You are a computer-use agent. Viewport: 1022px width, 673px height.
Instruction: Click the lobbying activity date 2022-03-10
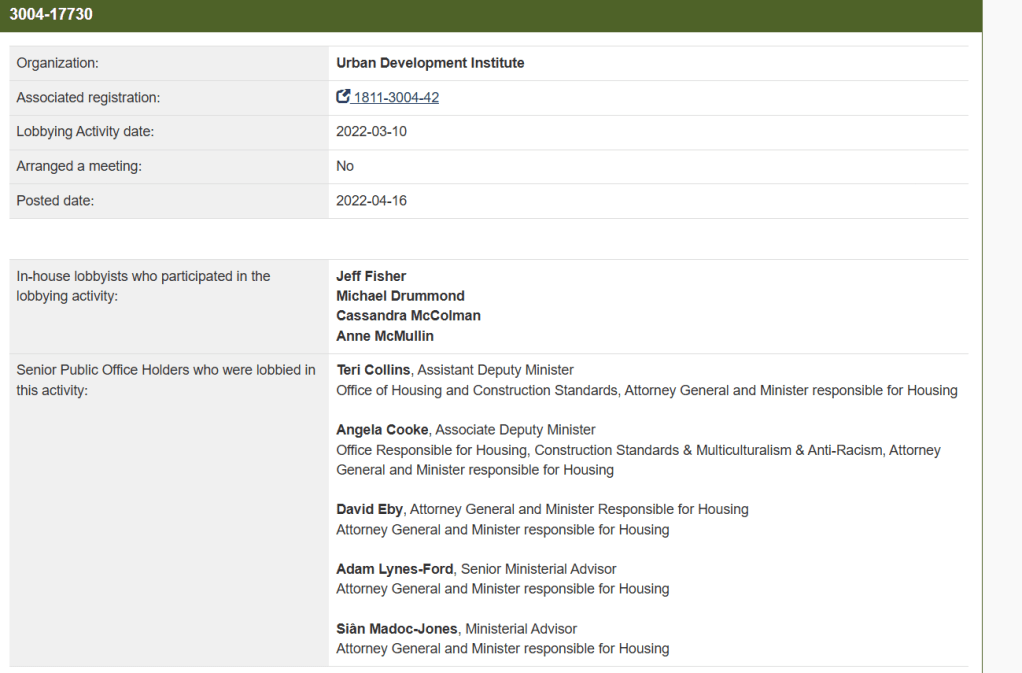click(x=371, y=132)
